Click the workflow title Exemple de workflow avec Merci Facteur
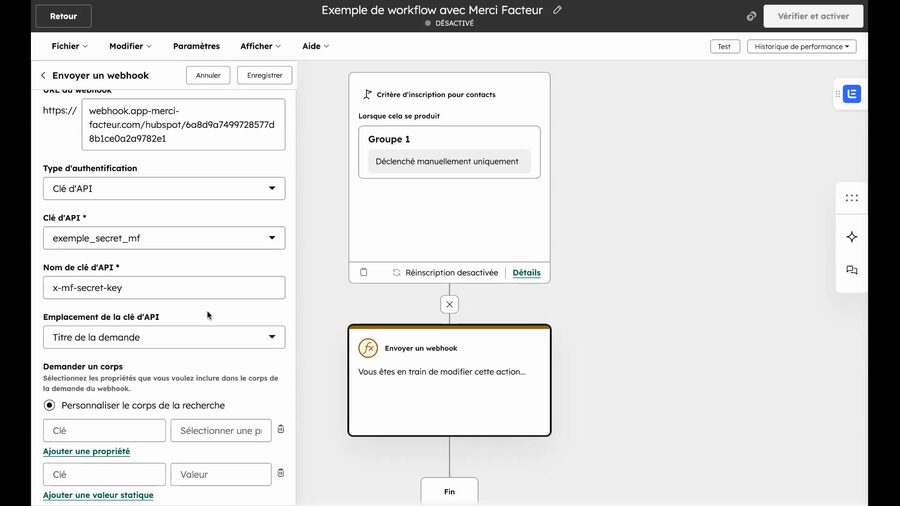 [432, 10]
